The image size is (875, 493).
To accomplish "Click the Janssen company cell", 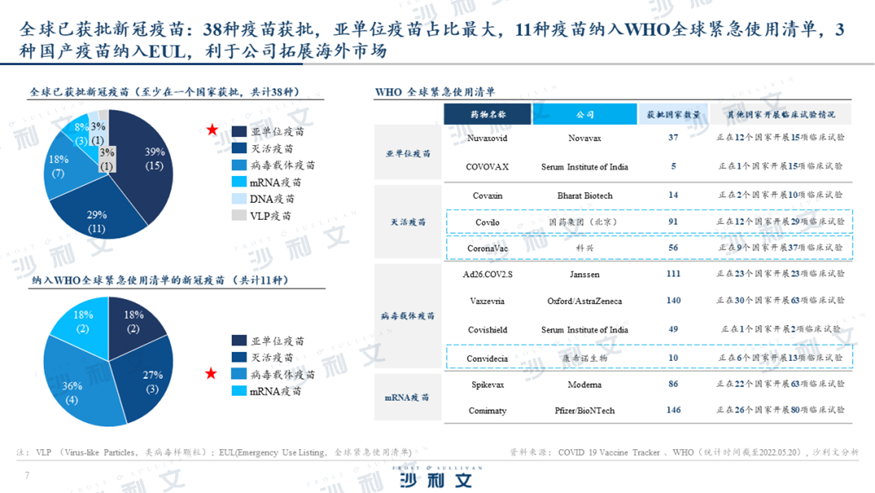I will pyautogui.click(x=584, y=274).
